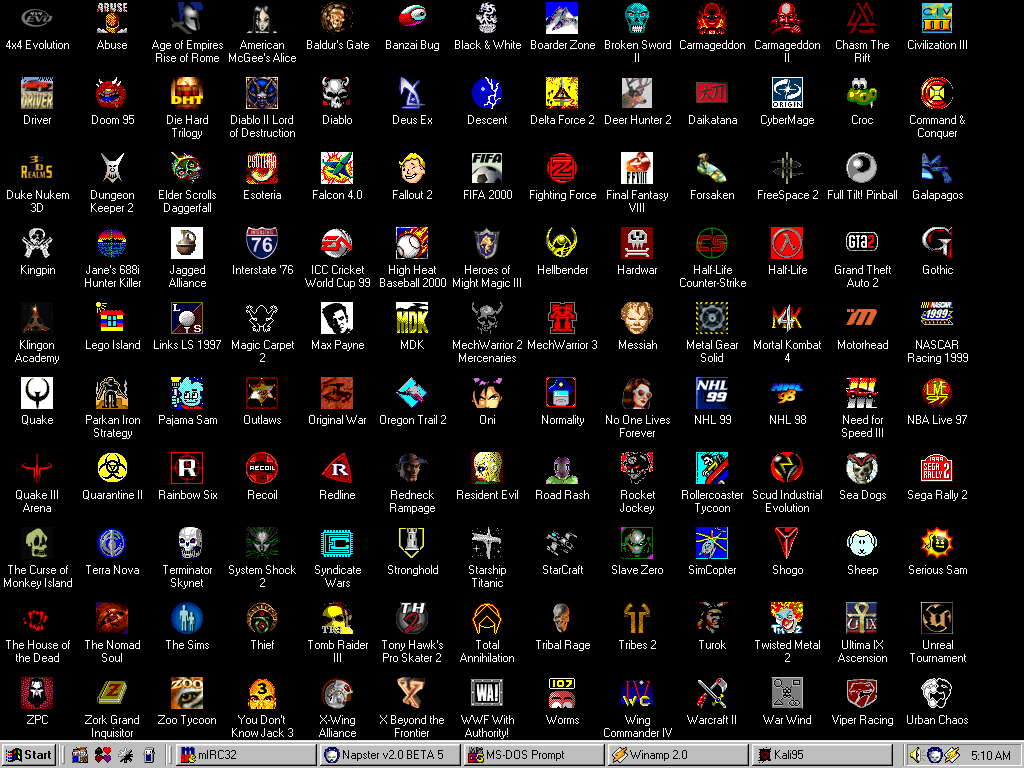Click the 5:10 AM taskbar clock
This screenshot has height=768, width=1024.
pos(991,756)
